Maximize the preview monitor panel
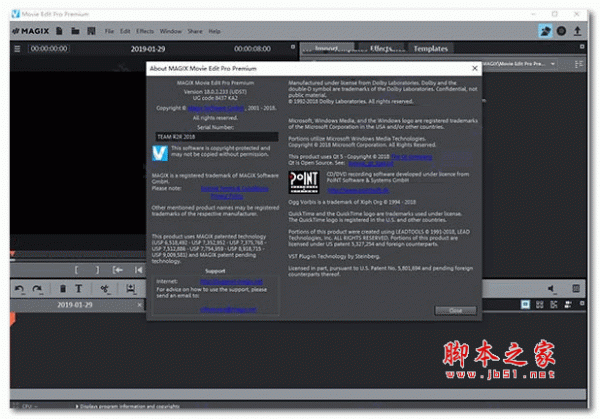600x419 pixels. (x=293, y=47)
